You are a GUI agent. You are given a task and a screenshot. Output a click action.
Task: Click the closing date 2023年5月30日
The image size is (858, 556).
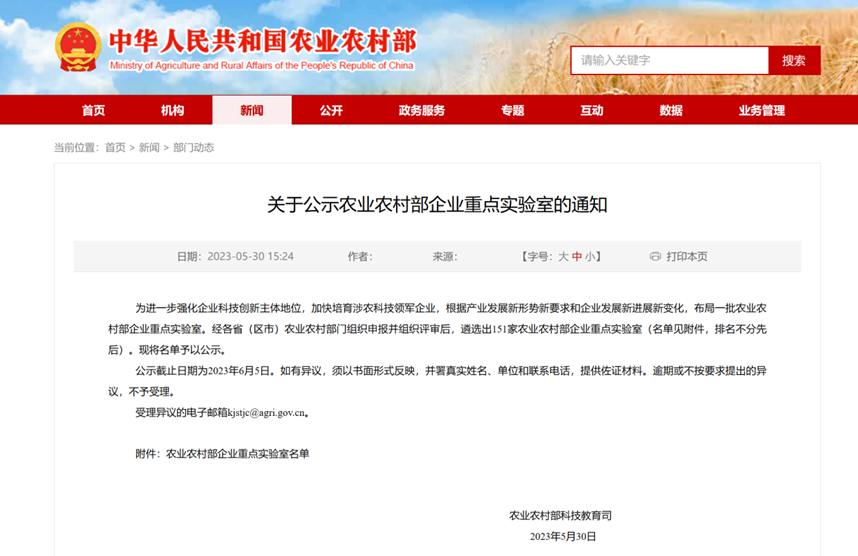pos(563,536)
